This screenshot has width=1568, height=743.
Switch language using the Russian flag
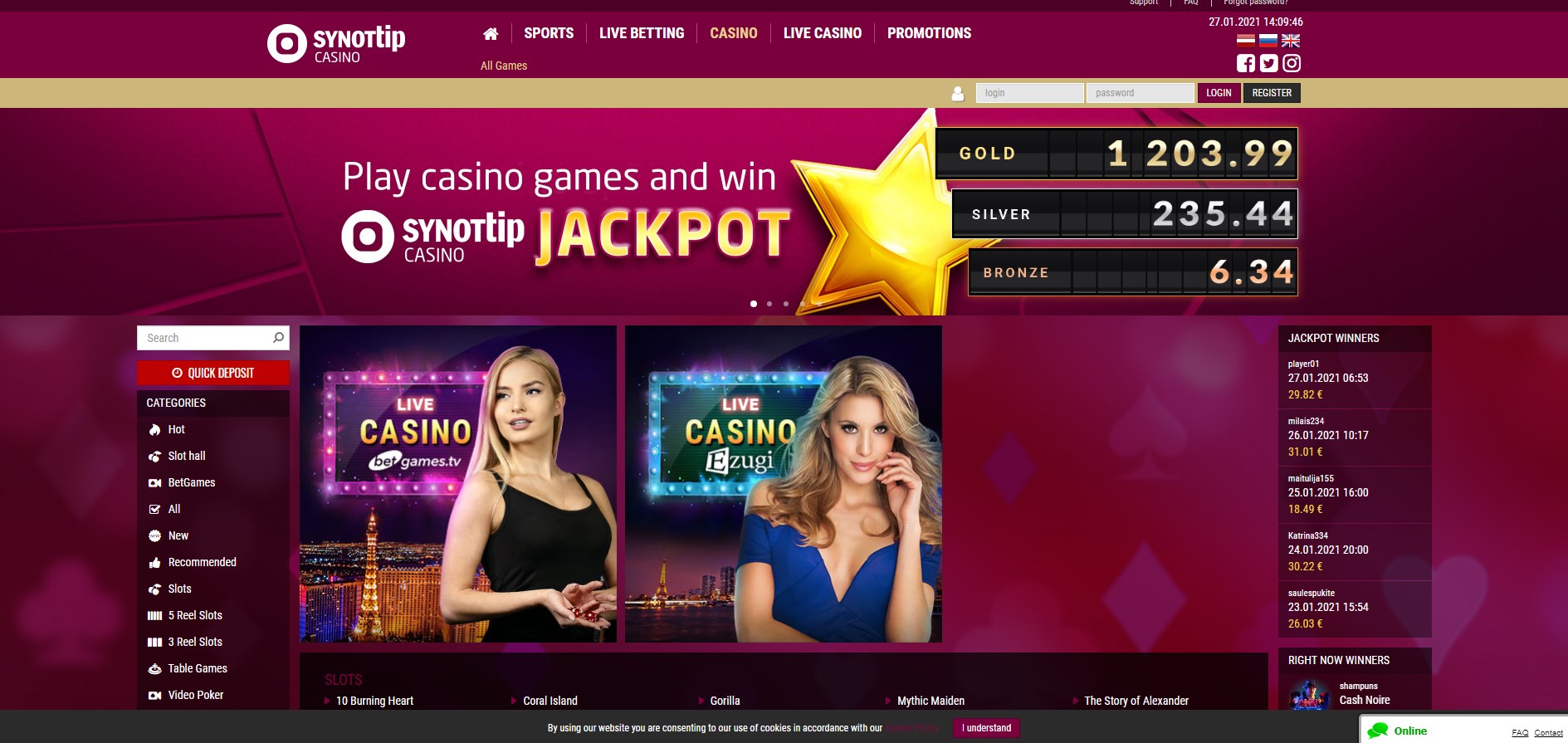tap(1268, 41)
